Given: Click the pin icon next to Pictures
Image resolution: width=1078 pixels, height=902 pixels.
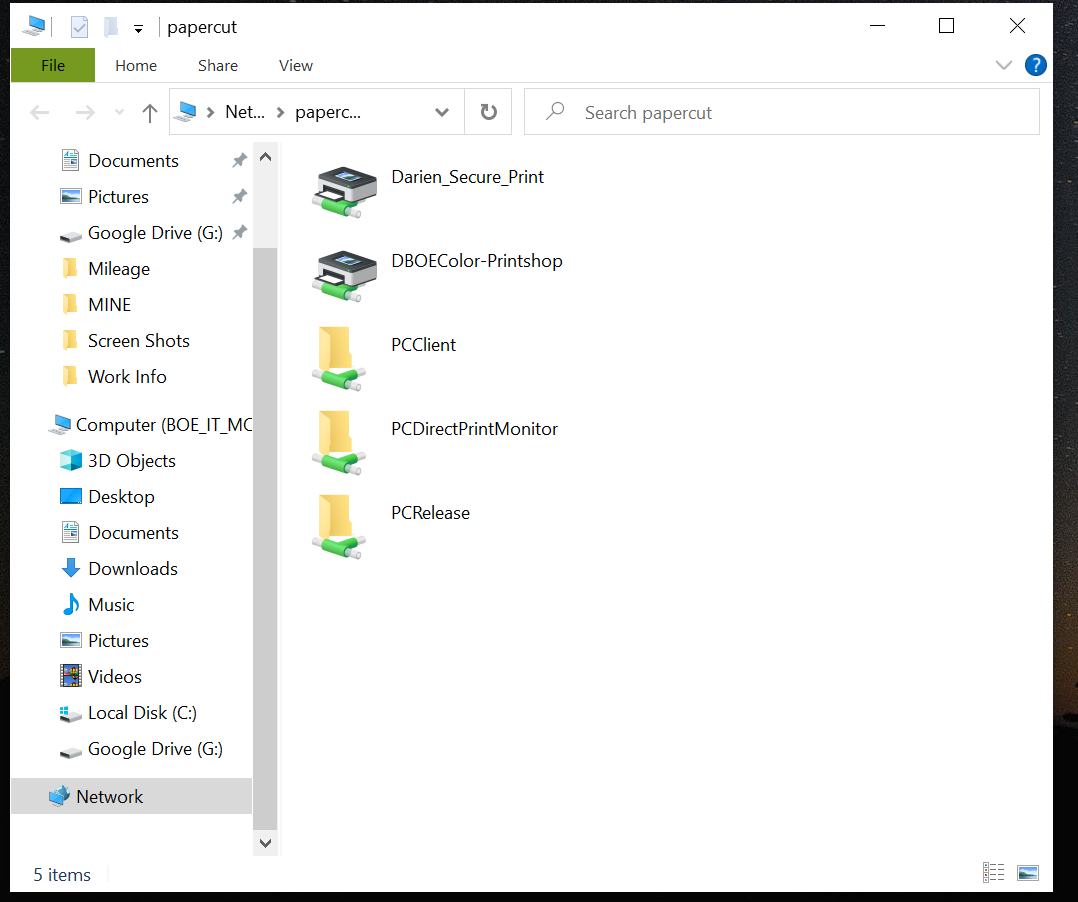Looking at the screenshot, I should pos(239,196).
